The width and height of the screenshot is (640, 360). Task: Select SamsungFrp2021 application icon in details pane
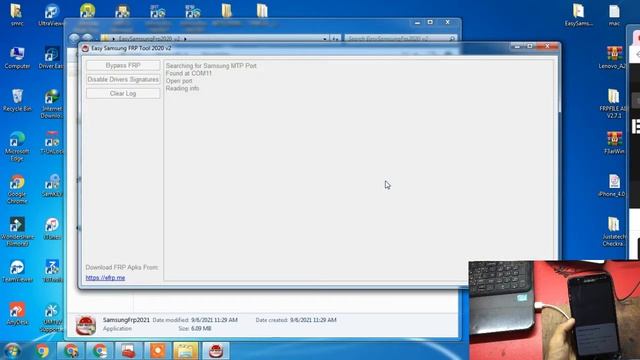[86, 325]
